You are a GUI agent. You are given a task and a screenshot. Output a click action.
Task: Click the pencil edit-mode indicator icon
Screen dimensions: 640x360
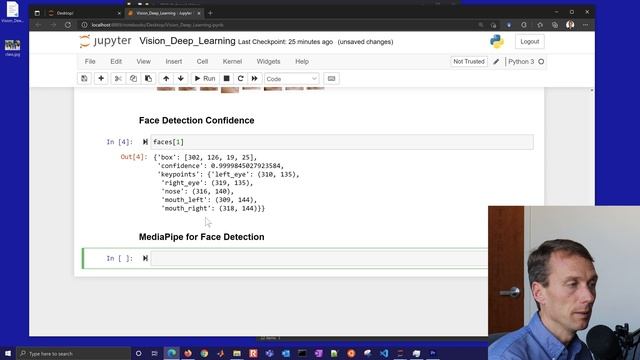pyautogui.click(x=496, y=62)
